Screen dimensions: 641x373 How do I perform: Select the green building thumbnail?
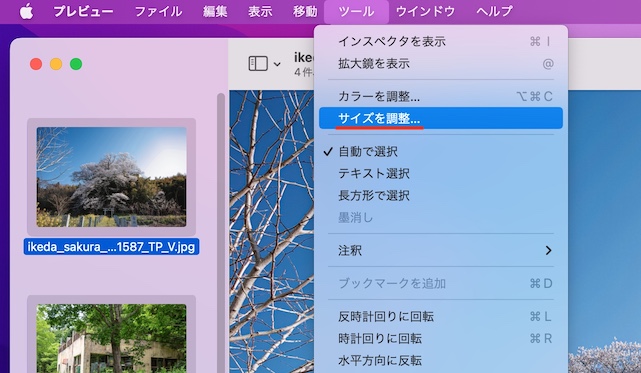[x=112, y=338]
